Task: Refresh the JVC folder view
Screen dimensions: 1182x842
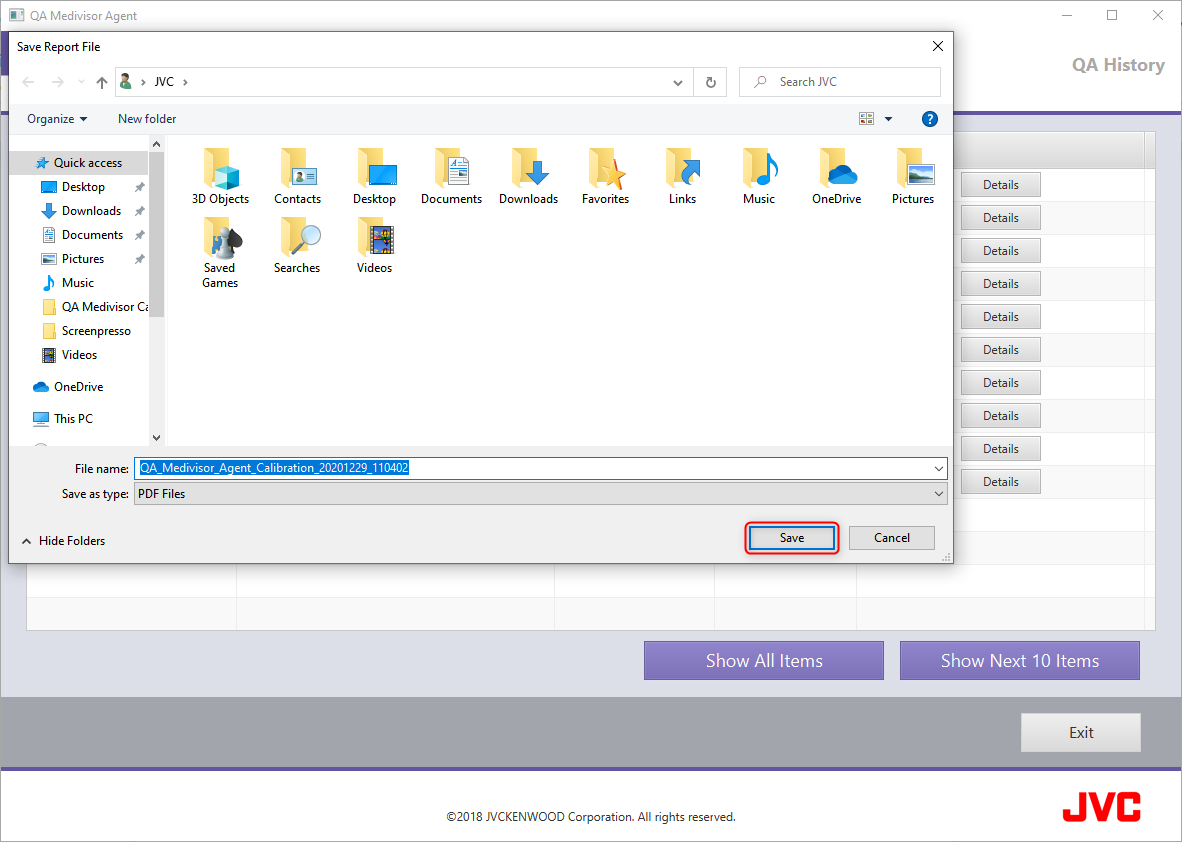Action: click(x=710, y=82)
